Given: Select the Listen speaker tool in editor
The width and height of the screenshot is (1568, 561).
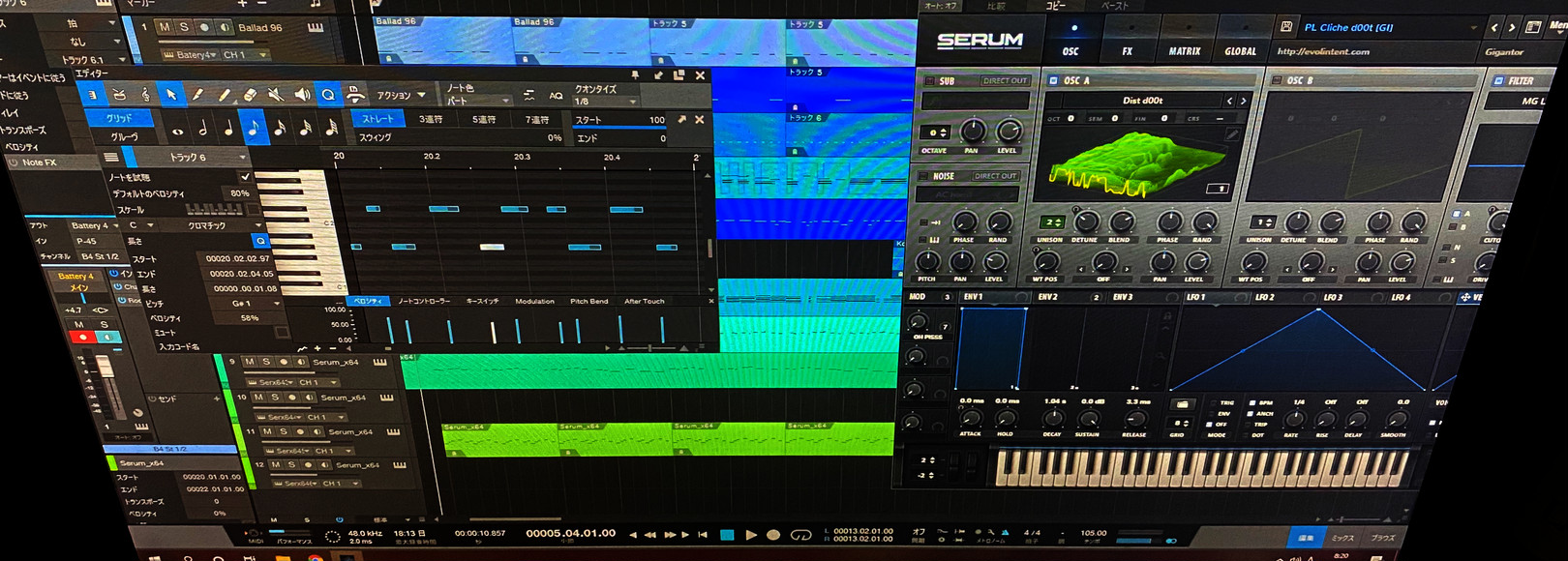Looking at the screenshot, I should [302, 95].
